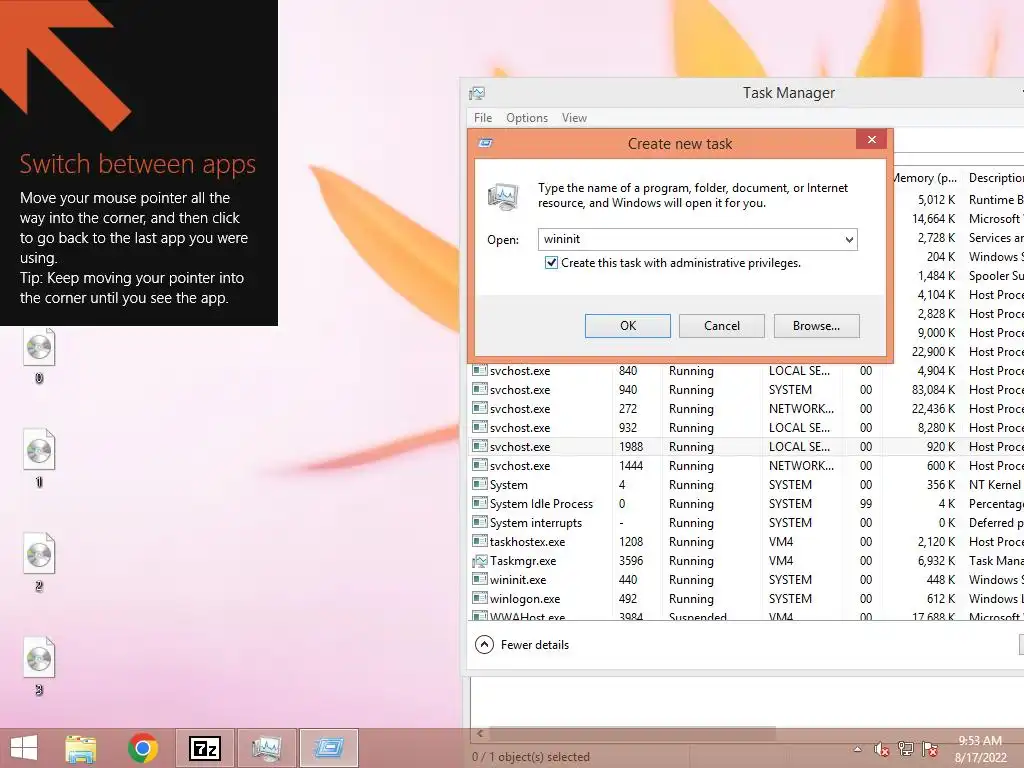Click the Windows Start button
This screenshot has width=1024, height=768.
pyautogui.click(x=24, y=748)
